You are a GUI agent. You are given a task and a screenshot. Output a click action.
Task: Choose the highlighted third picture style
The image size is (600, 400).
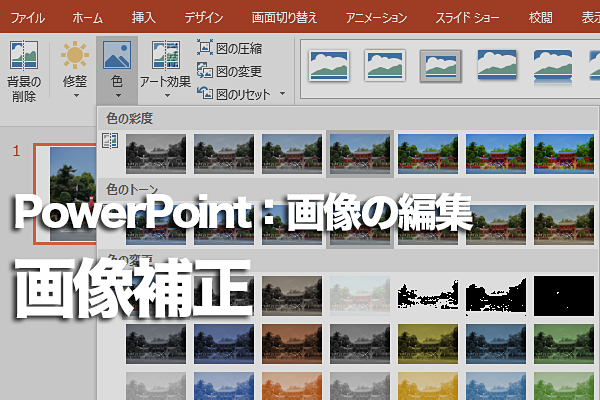coord(441,66)
